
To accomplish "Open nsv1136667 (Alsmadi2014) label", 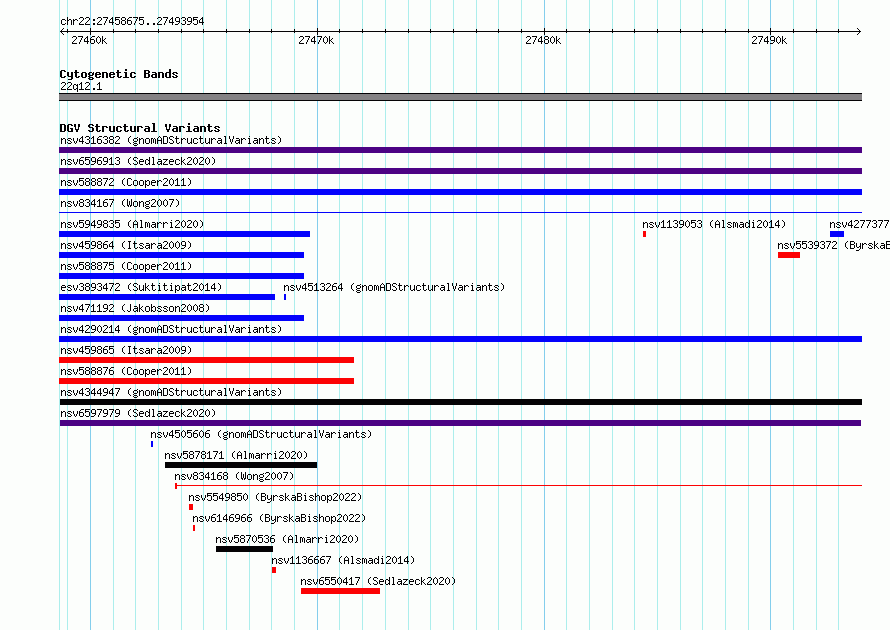I will (343, 560).
